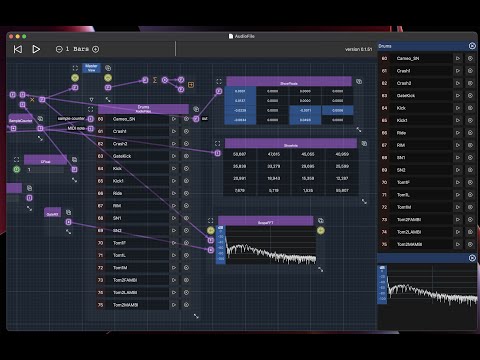
Task: Toggle the yellow button left of Master View
Action: [x=75, y=78]
